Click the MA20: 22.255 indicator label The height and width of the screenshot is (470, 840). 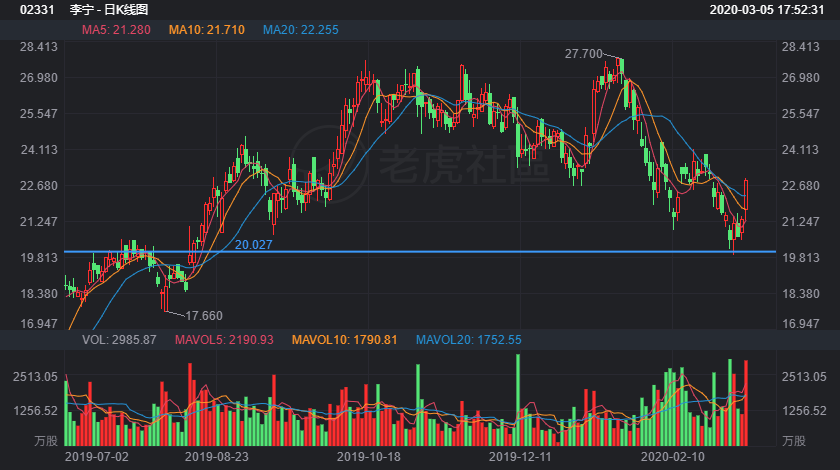coord(301,30)
